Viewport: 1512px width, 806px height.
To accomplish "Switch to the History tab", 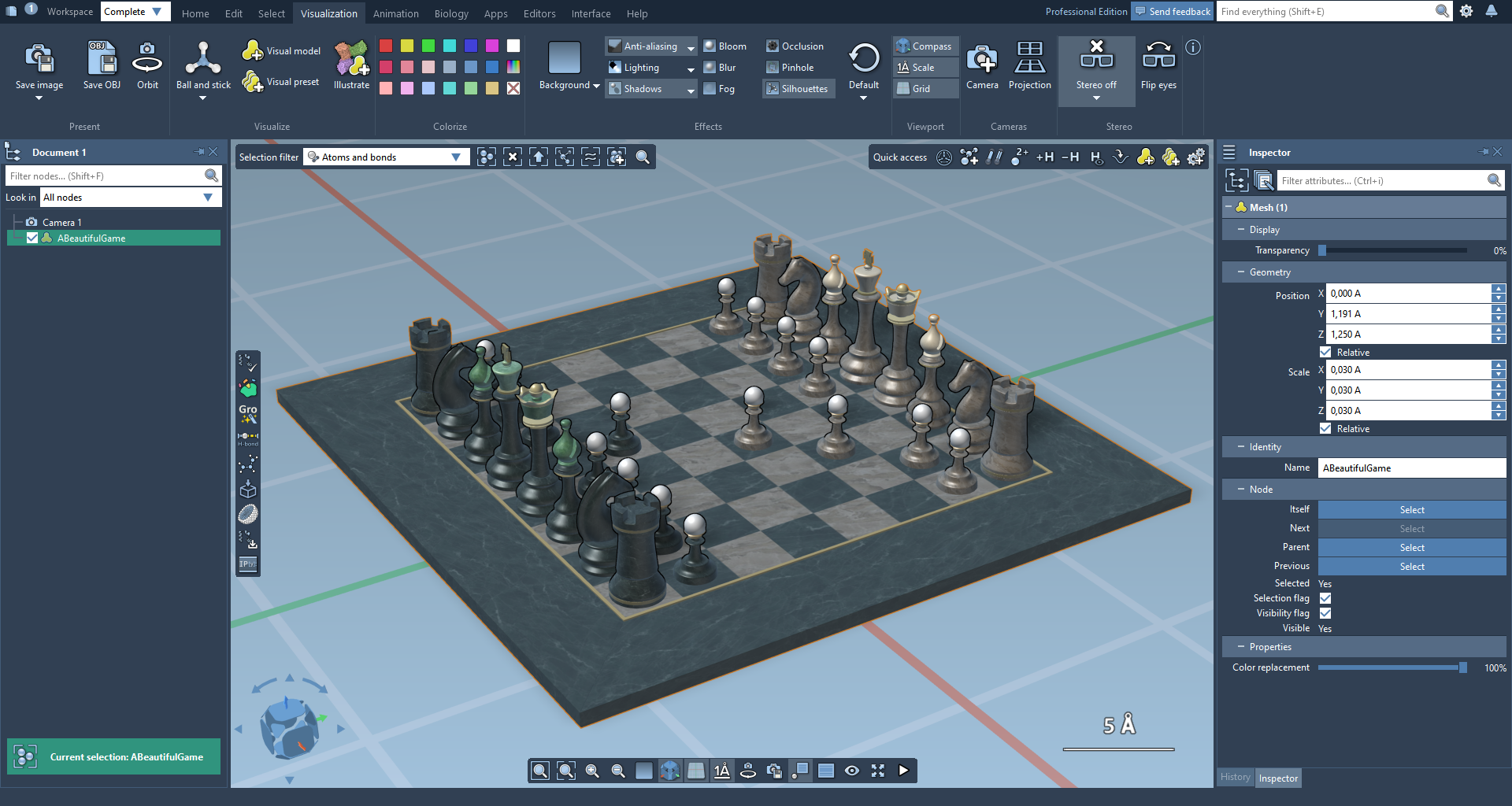I will coord(1235,778).
